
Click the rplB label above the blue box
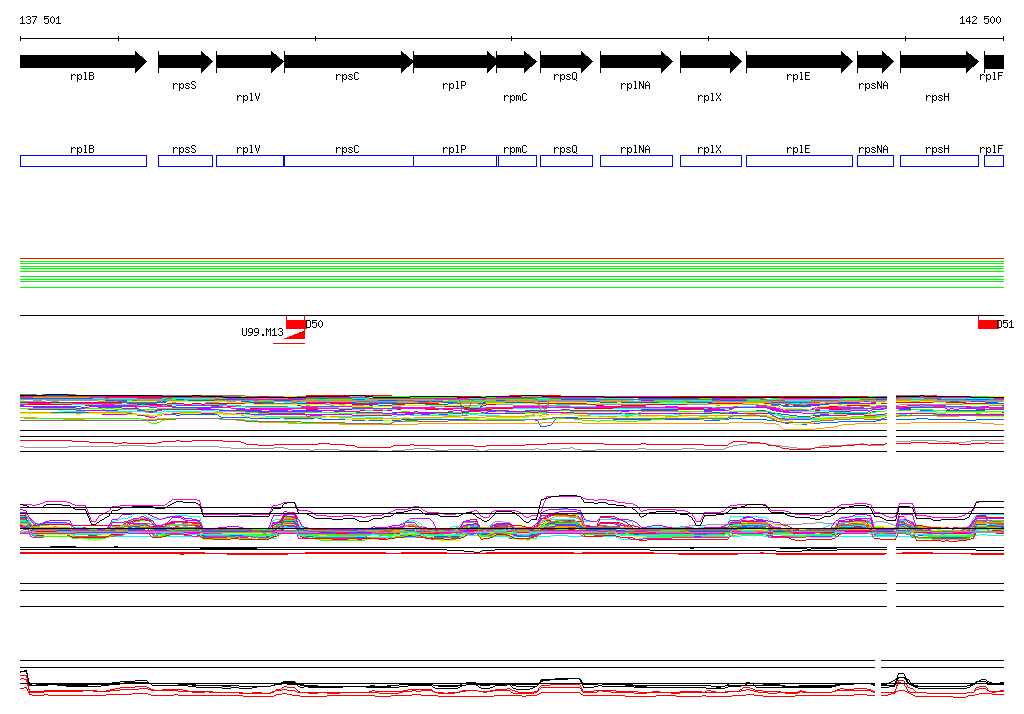[x=82, y=150]
